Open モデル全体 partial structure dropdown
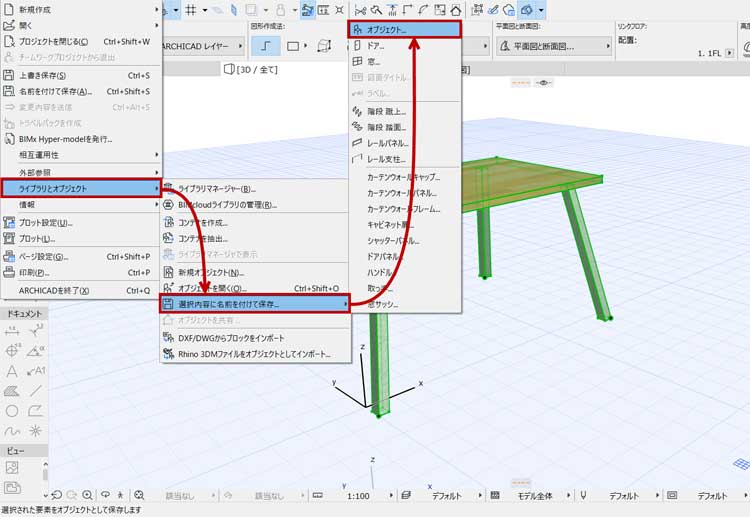750x517 pixels. 568,495
